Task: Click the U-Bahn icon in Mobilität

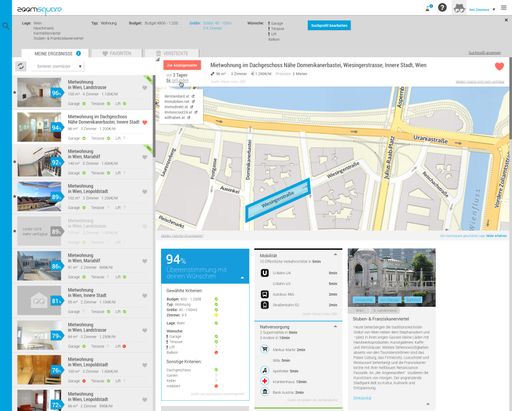Action: (265, 273)
